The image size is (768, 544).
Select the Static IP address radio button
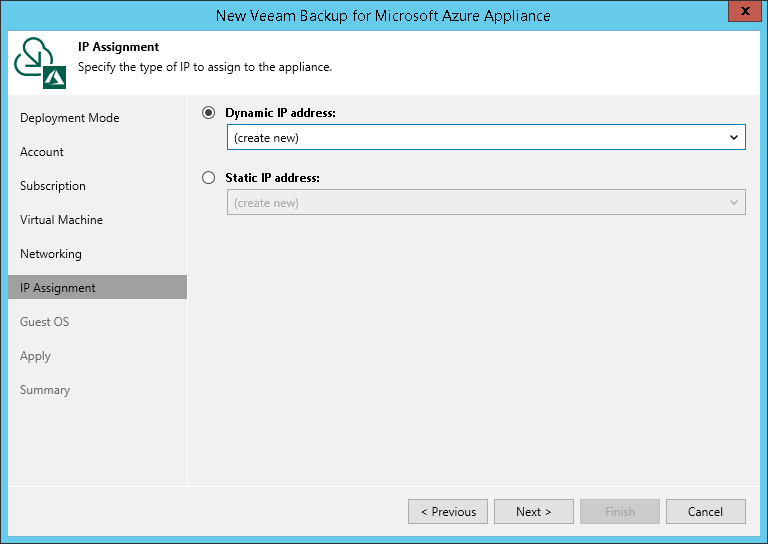209,177
